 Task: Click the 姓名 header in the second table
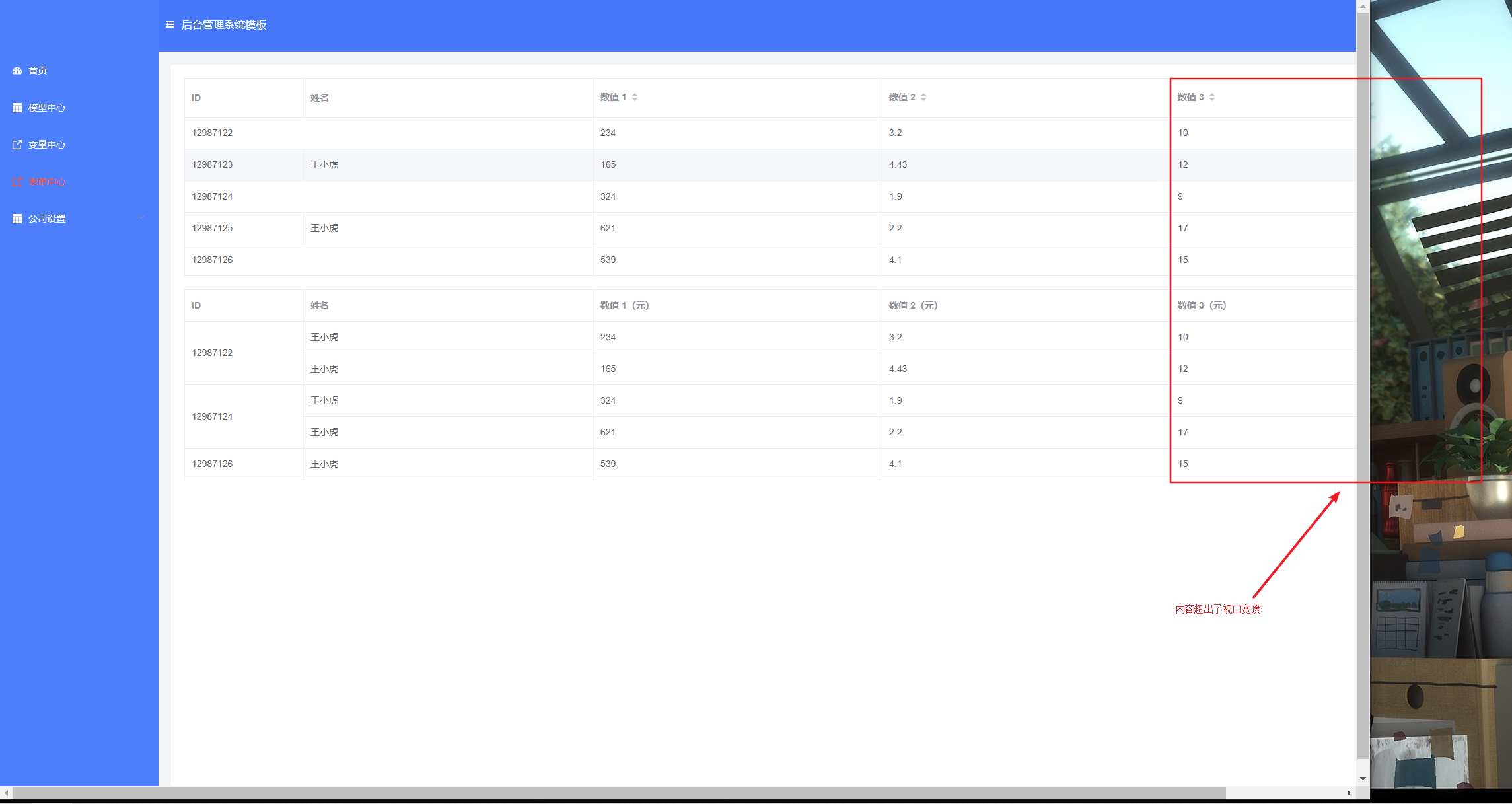click(320, 305)
